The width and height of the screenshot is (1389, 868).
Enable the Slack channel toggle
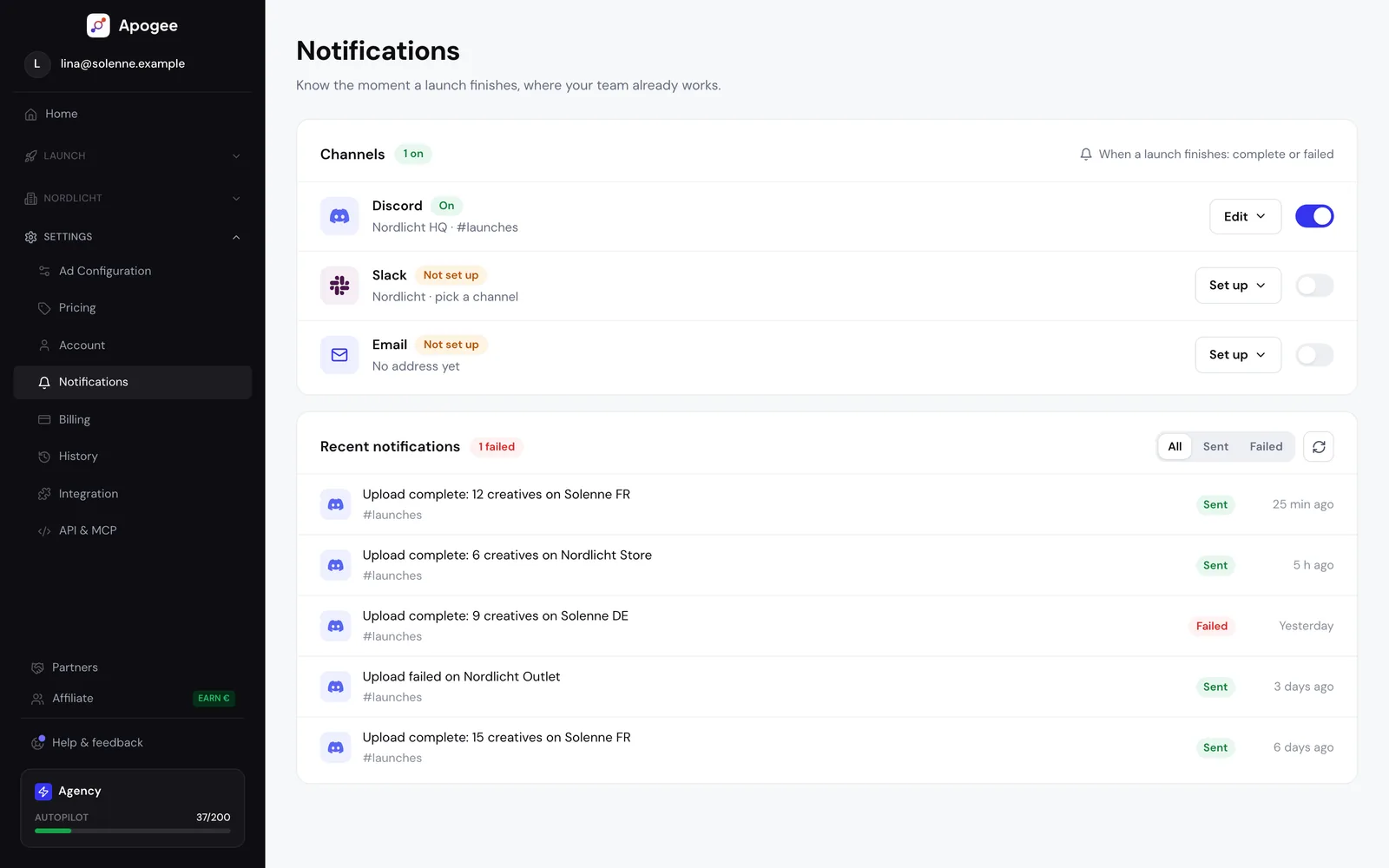[1314, 286]
